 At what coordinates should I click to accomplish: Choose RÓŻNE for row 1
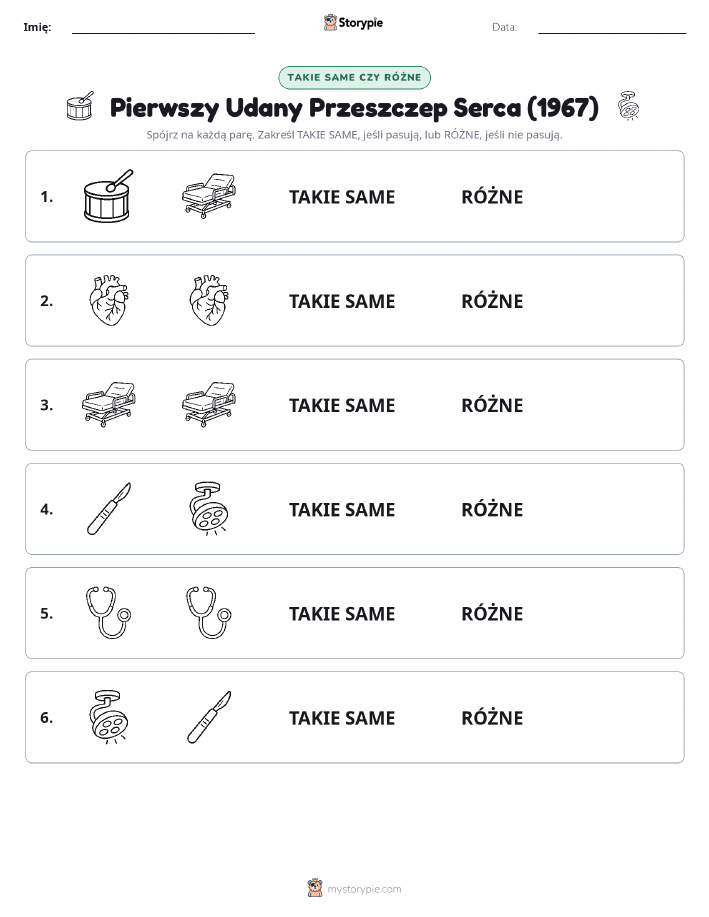tap(492, 196)
